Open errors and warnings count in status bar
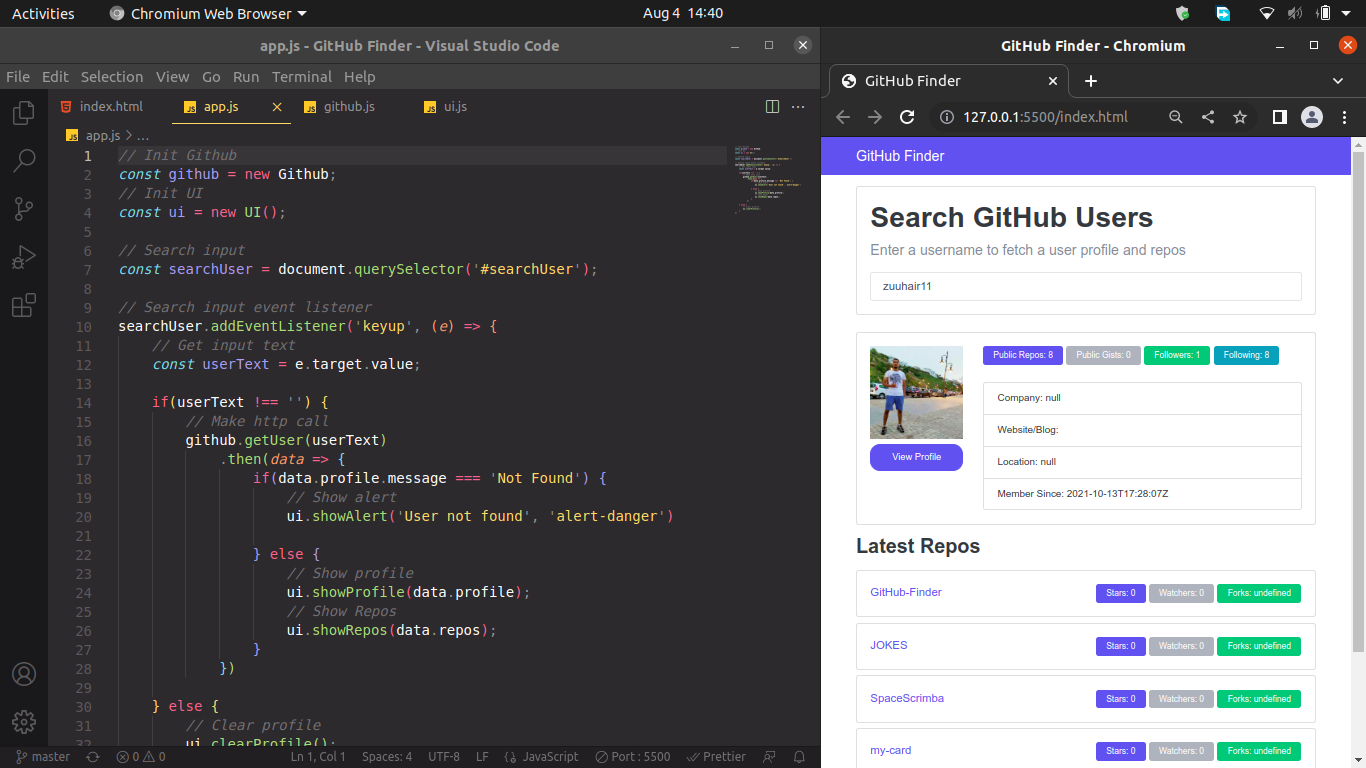This screenshot has width=1366, height=768. pos(141,757)
